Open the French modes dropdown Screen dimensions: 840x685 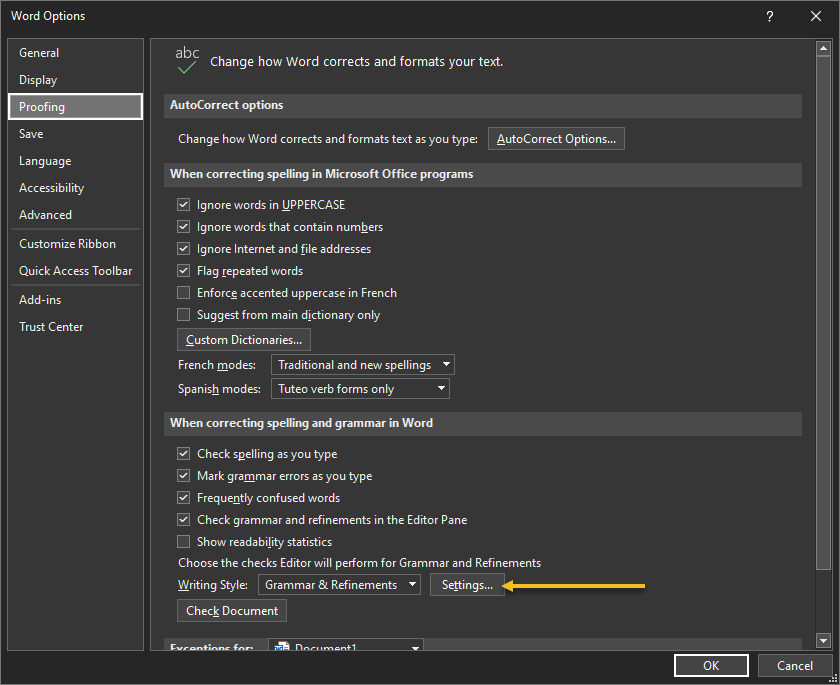363,365
